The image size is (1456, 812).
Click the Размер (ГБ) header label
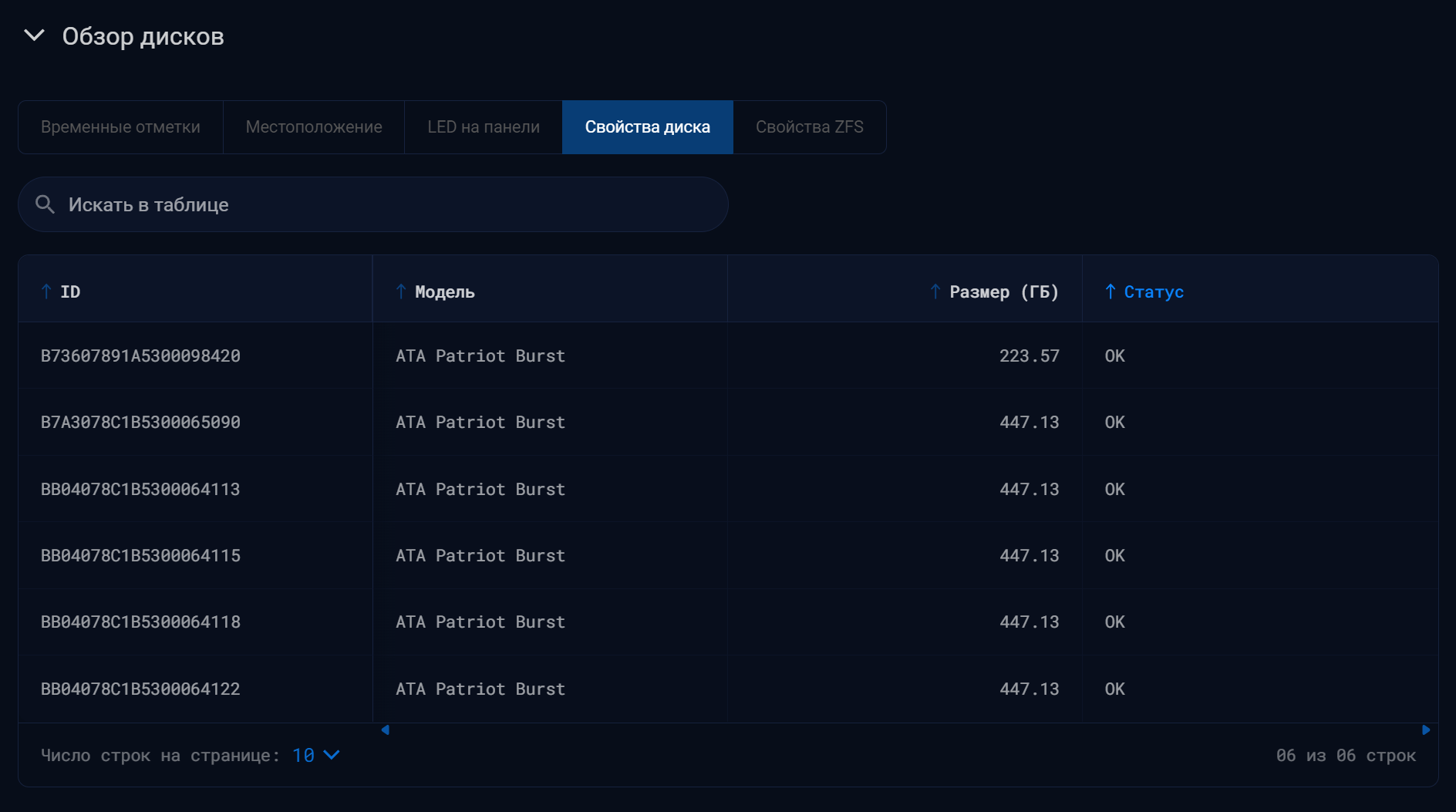(x=1004, y=291)
